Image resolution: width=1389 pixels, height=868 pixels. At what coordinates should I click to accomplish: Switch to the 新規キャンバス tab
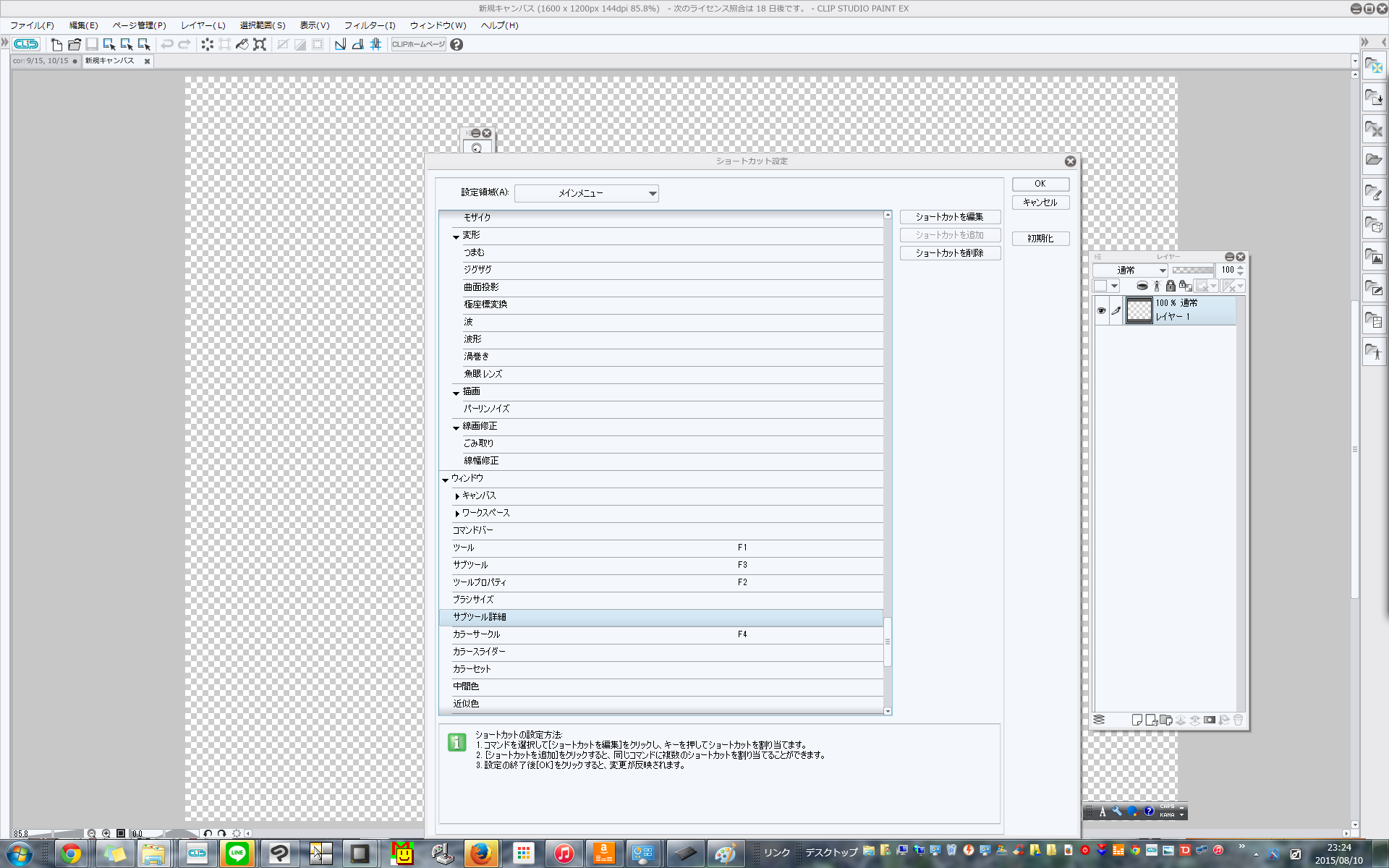coord(110,61)
